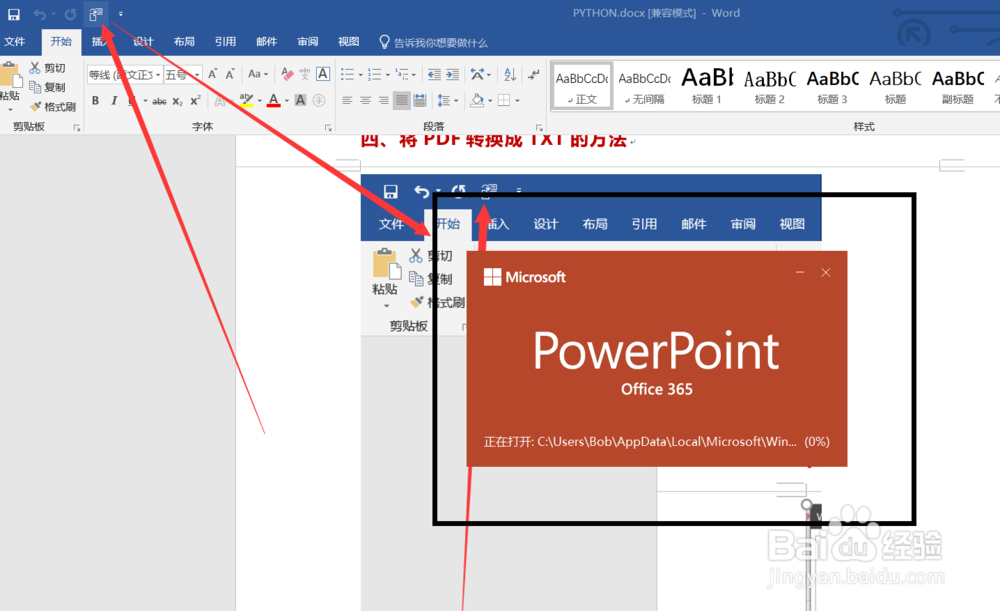Screen dimensions: 1000x611
Task: Click the enclosed character (circled 字) icon
Action: click(x=319, y=100)
